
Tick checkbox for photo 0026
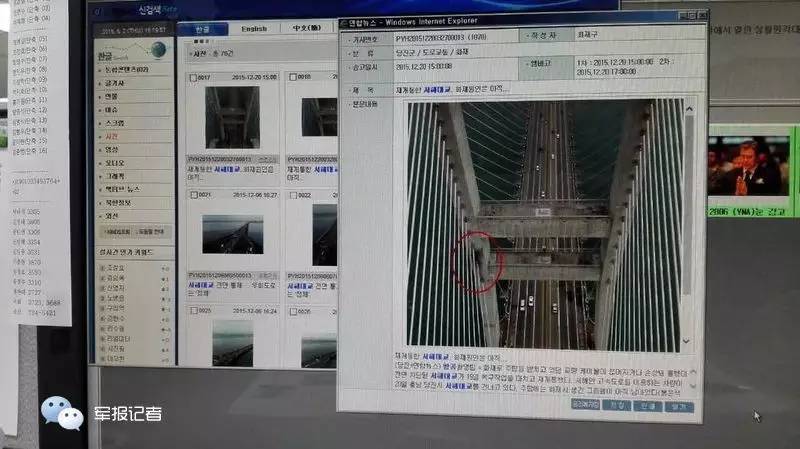click(293, 311)
